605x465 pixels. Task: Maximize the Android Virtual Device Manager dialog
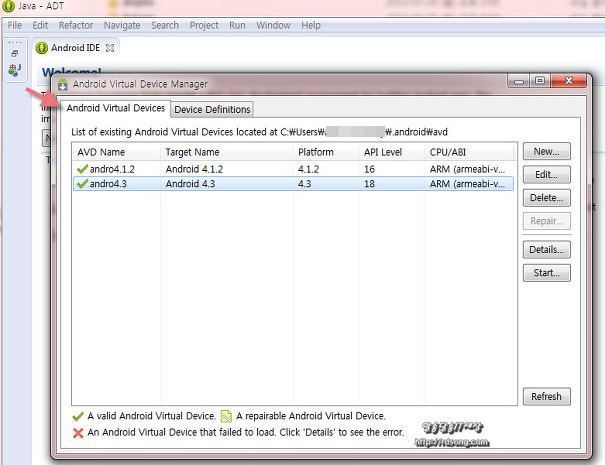point(540,81)
